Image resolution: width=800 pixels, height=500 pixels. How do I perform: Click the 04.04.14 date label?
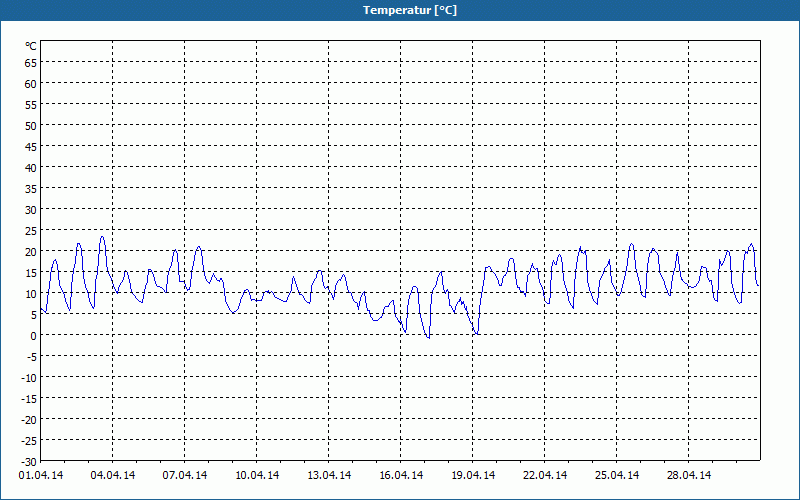pyautogui.click(x=113, y=475)
